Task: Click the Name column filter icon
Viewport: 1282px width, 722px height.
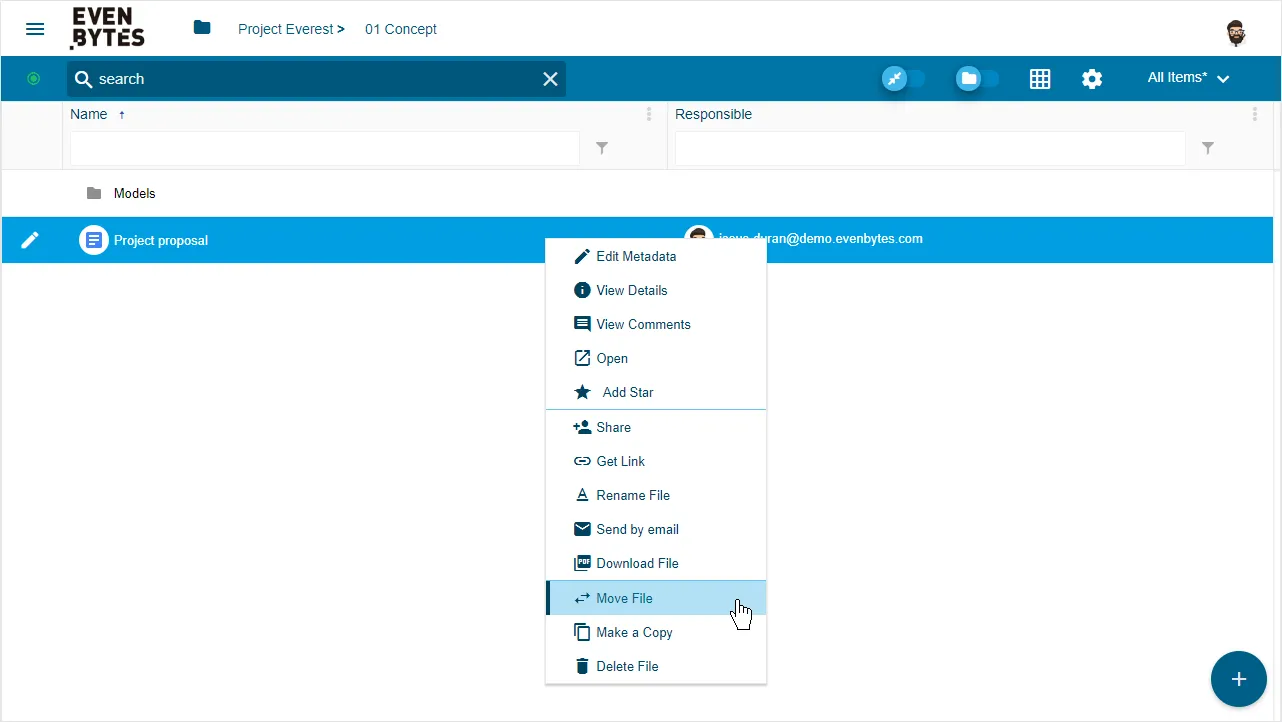Action: (x=602, y=148)
